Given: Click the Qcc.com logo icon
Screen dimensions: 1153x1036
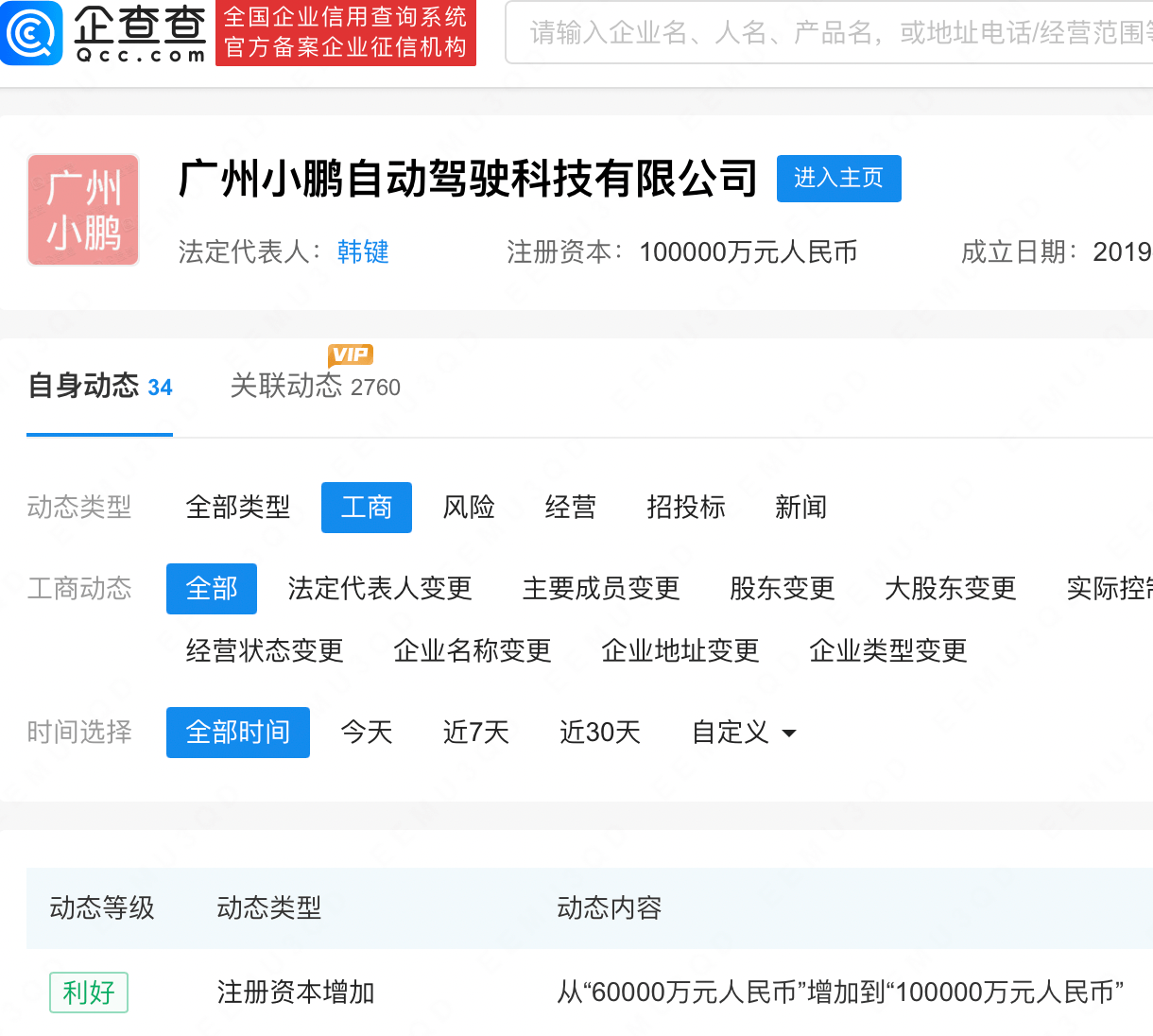Looking at the screenshot, I should (32, 33).
